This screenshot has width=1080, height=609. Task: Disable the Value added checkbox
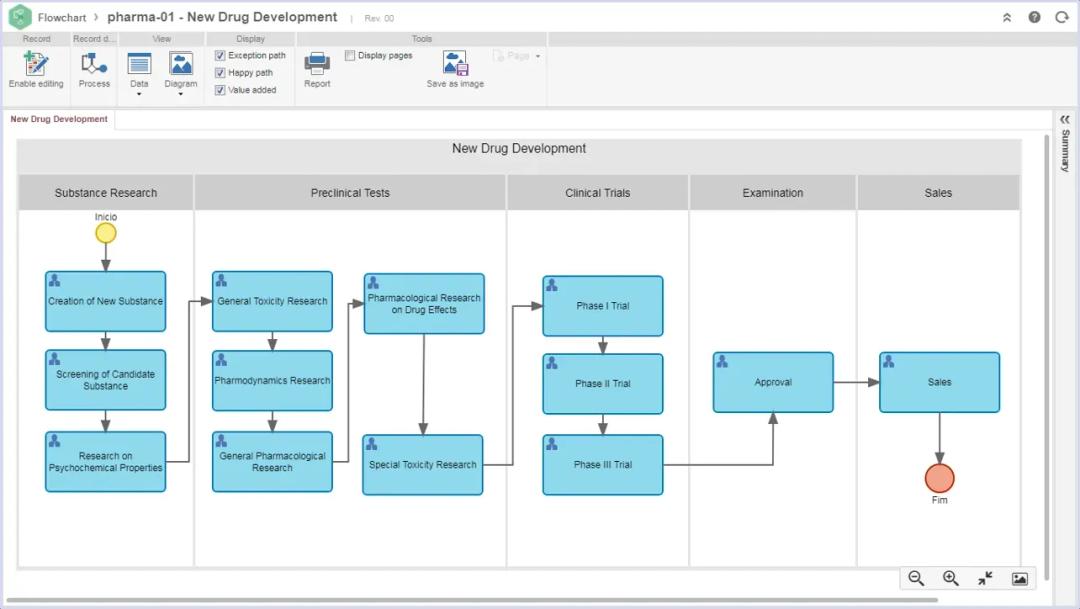tap(220, 90)
